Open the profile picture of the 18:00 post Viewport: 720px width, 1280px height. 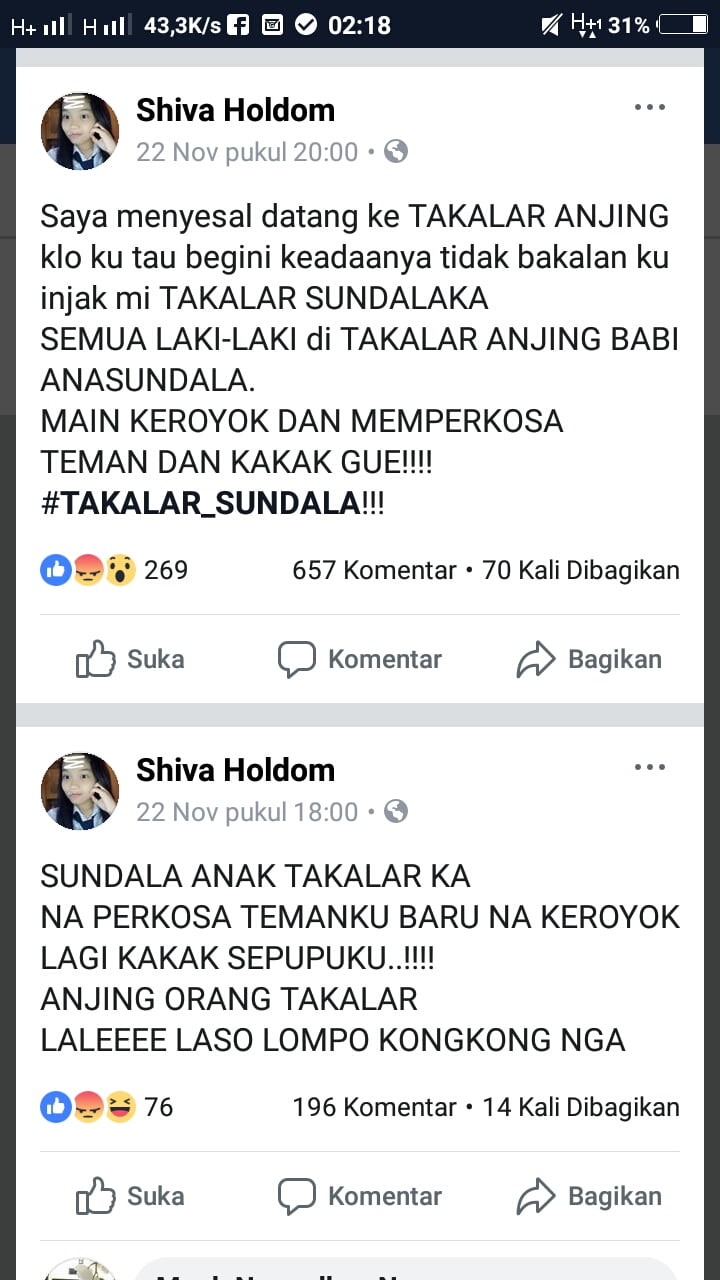pos(80,791)
